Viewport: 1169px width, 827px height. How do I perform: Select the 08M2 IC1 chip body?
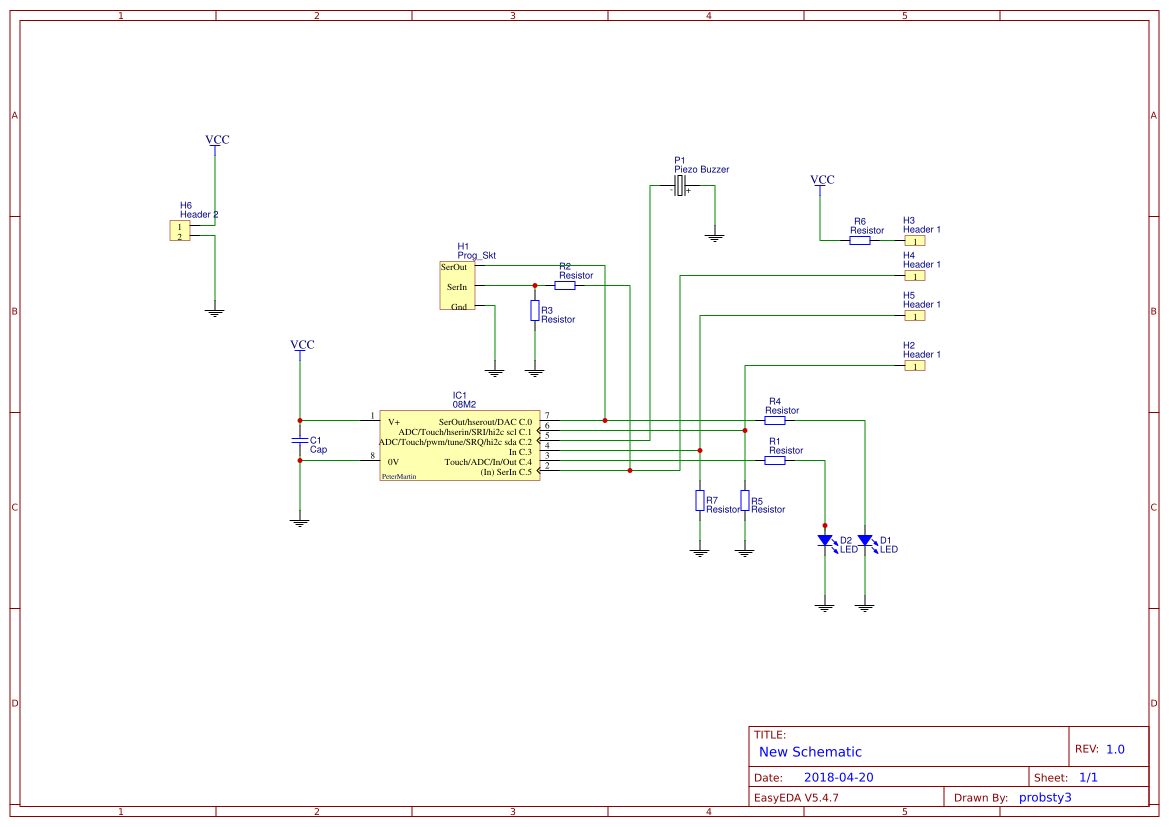459,445
